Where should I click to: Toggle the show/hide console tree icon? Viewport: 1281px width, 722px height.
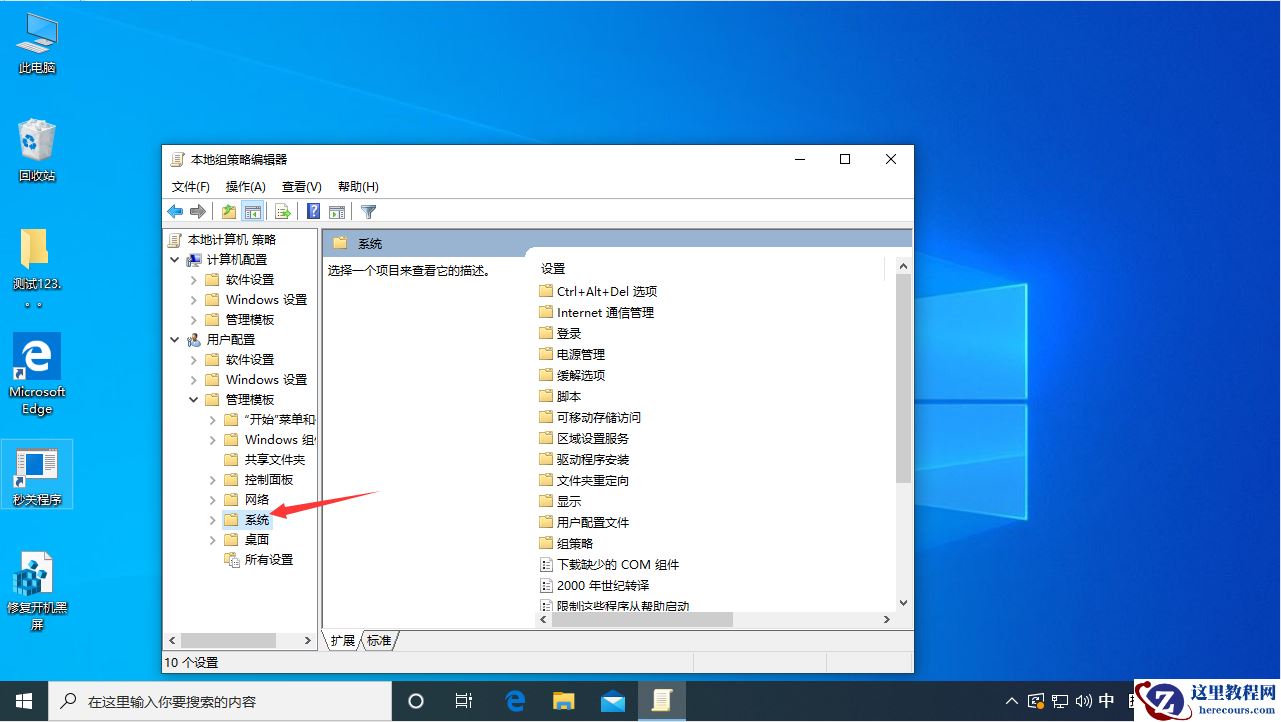tap(253, 211)
